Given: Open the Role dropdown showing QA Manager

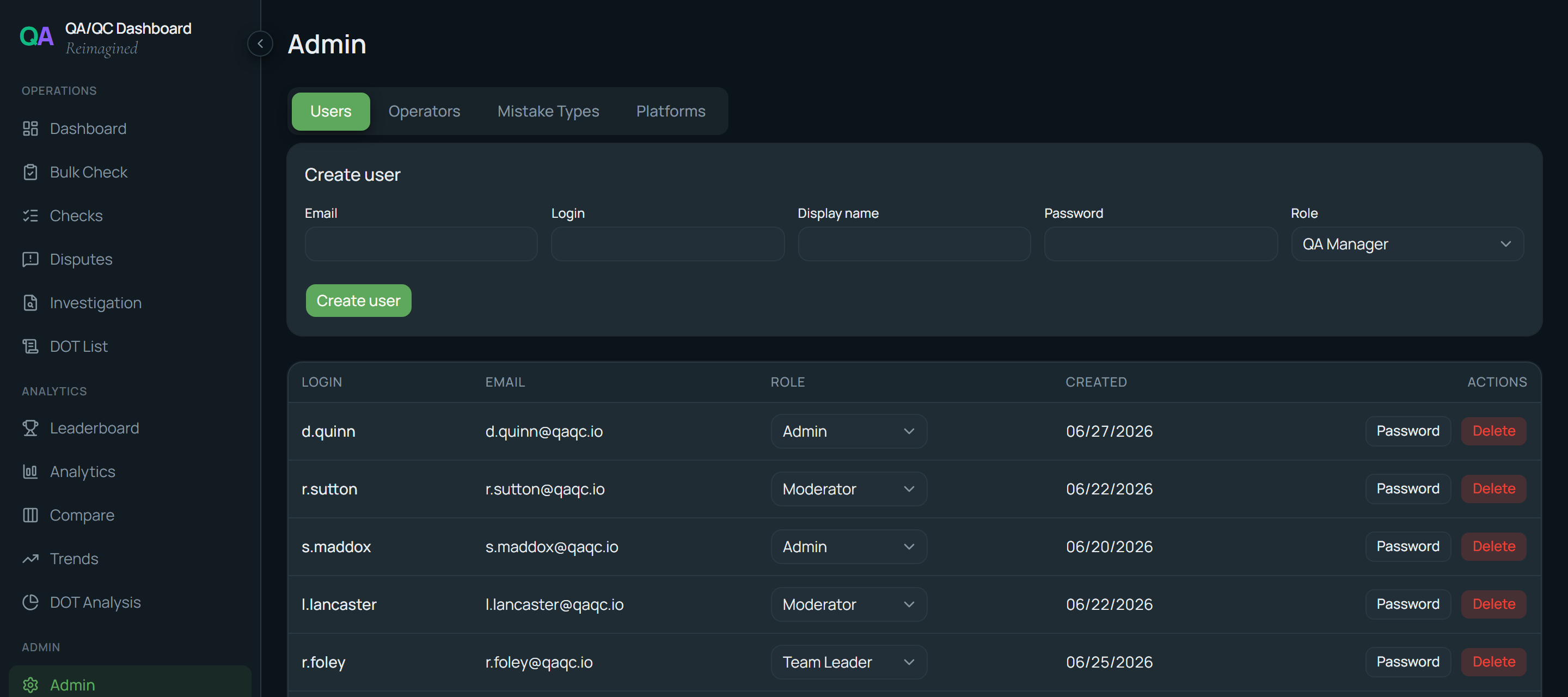Looking at the screenshot, I should click(1407, 244).
